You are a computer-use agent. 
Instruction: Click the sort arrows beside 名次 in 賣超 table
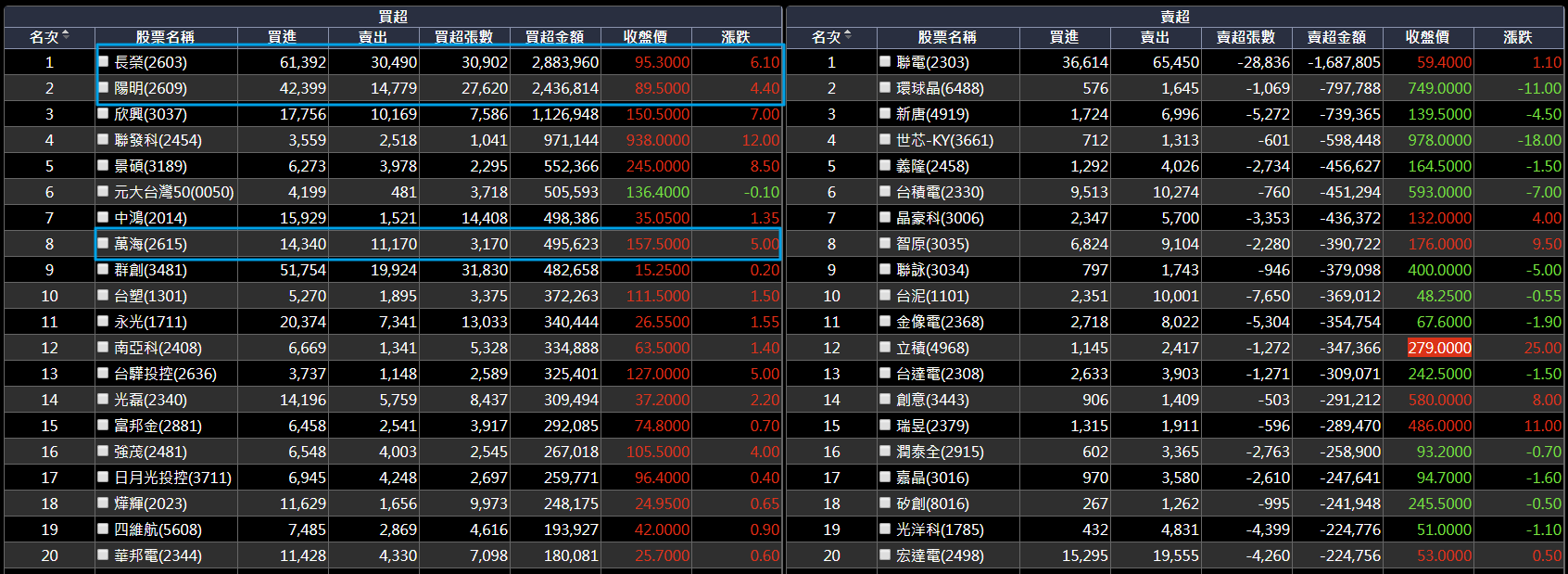pos(847,36)
